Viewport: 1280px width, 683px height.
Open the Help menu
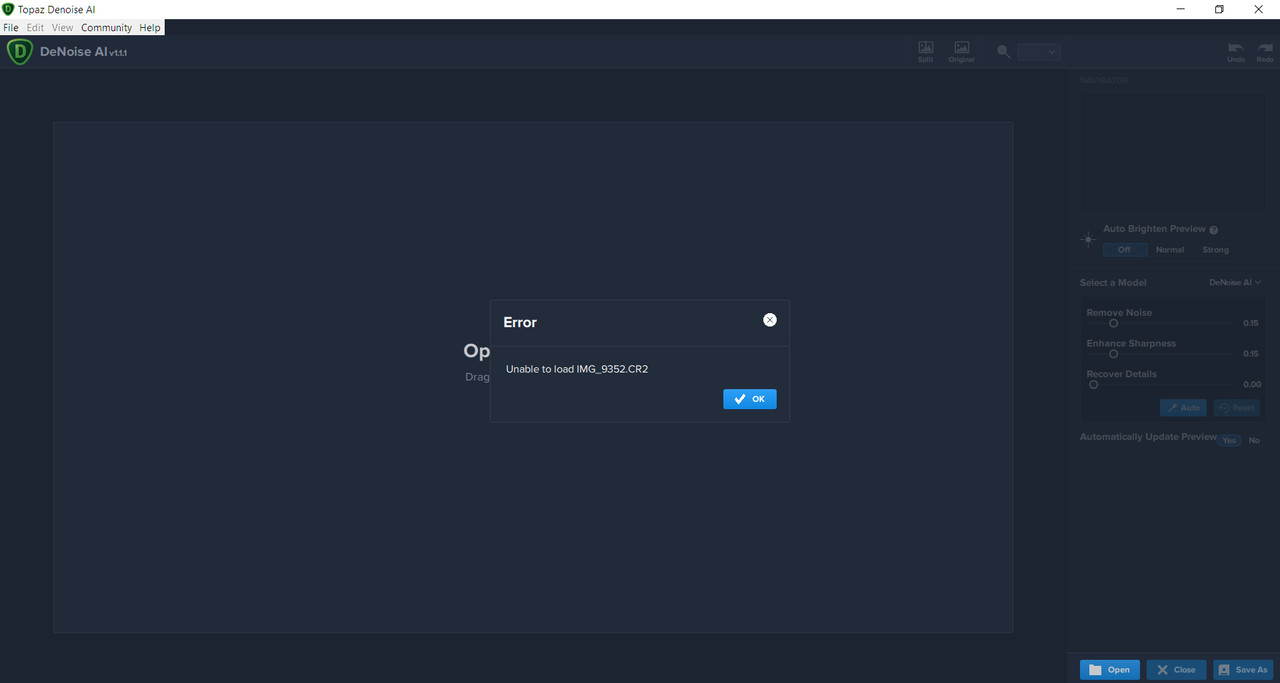click(150, 28)
